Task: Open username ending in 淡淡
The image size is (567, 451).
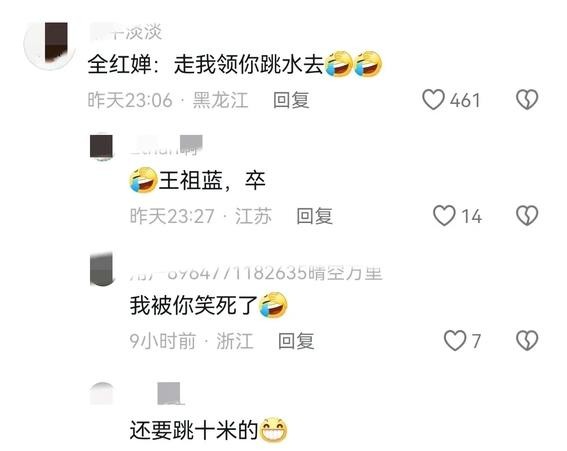Action: coord(125,32)
